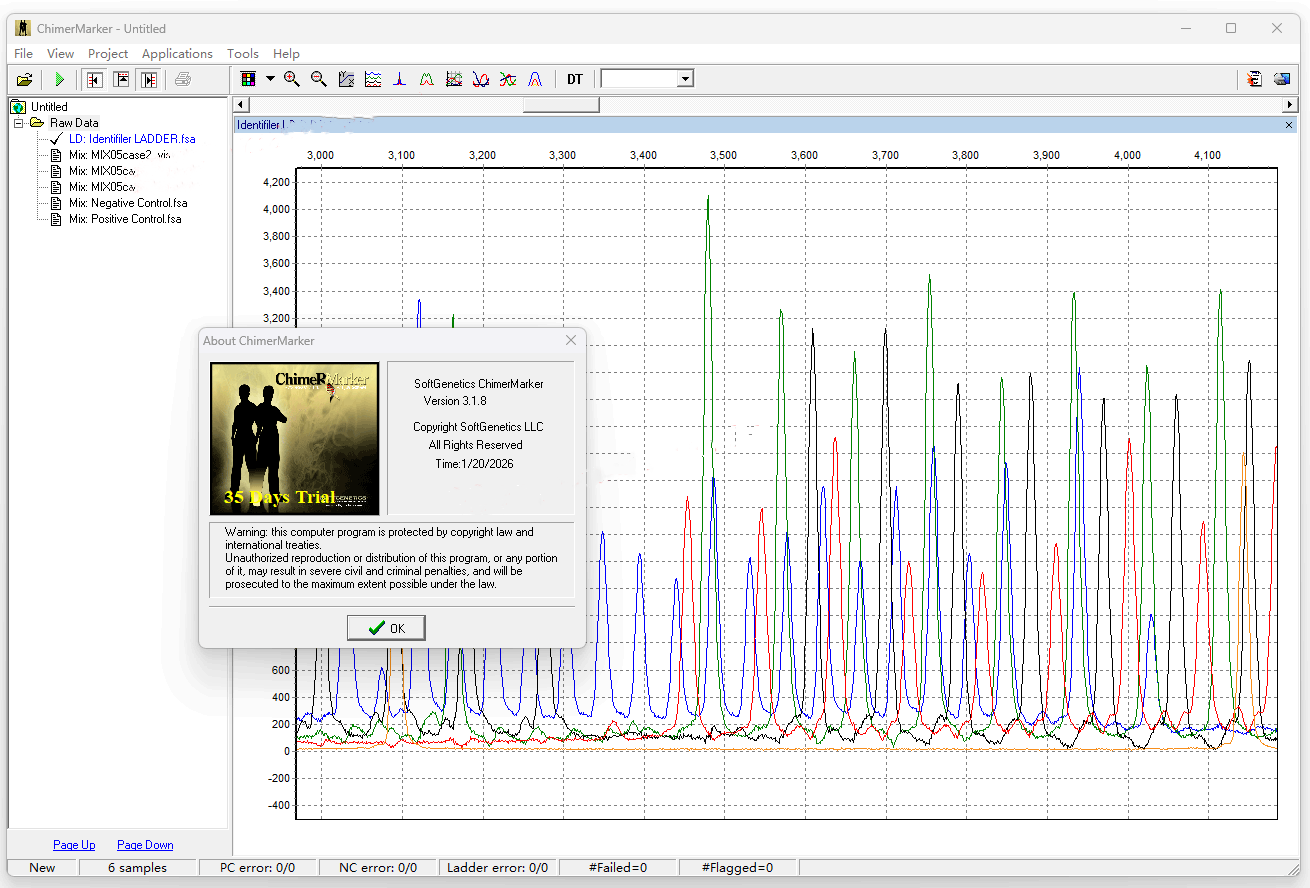The image size is (1310, 888).
Task: Open the View menu
Action: [x=60, y=54]
